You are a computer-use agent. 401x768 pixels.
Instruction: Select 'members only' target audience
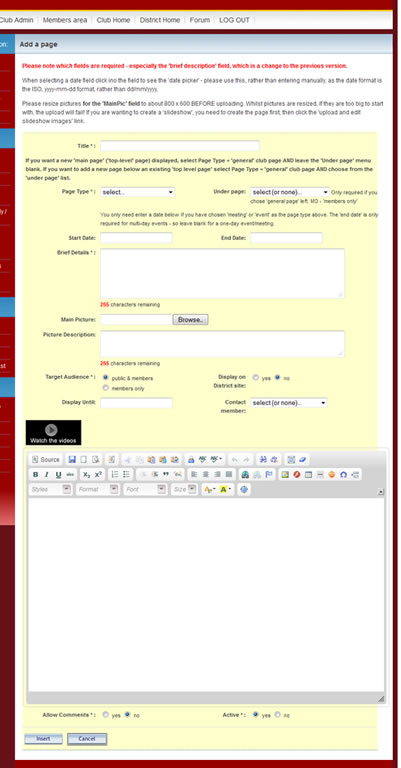(105, 388)
